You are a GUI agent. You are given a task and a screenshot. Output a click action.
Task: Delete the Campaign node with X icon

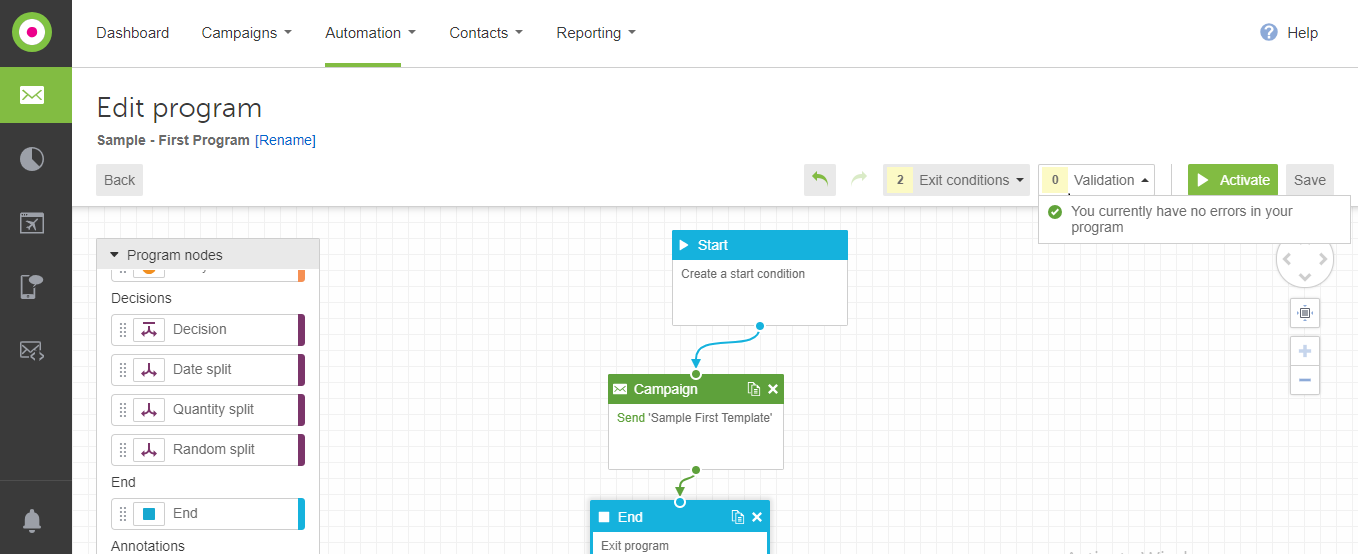coord(773,389)
